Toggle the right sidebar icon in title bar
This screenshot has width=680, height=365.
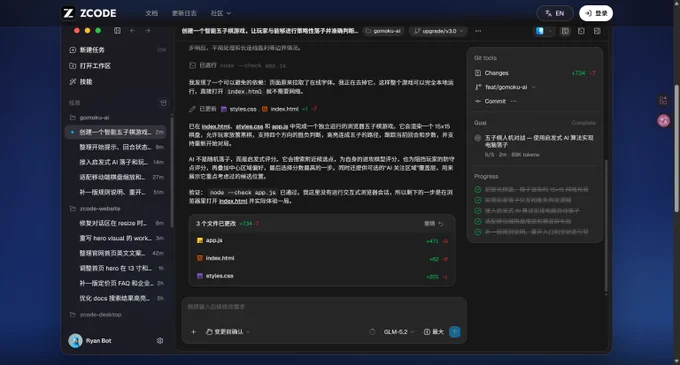click(x=597, y=31)
